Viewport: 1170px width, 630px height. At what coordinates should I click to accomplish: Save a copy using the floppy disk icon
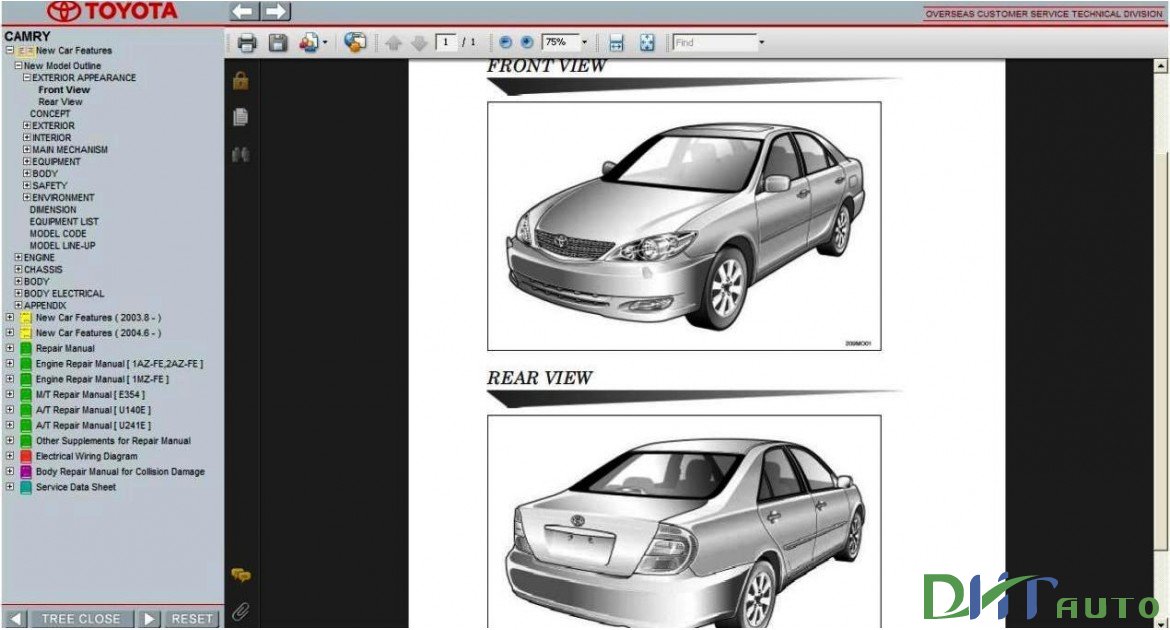tap(278, 43)
